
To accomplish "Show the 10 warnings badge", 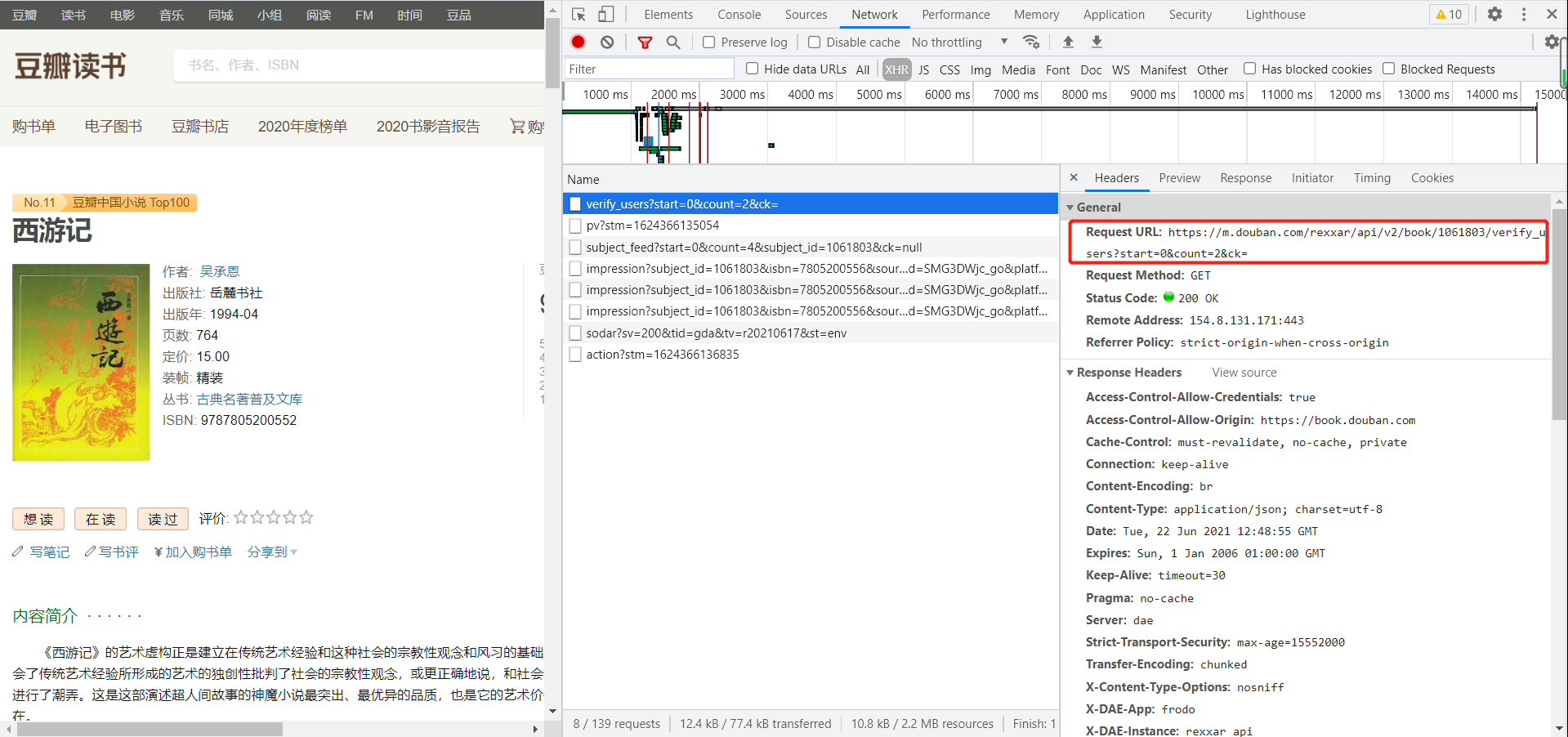I will click(1449, 14).
